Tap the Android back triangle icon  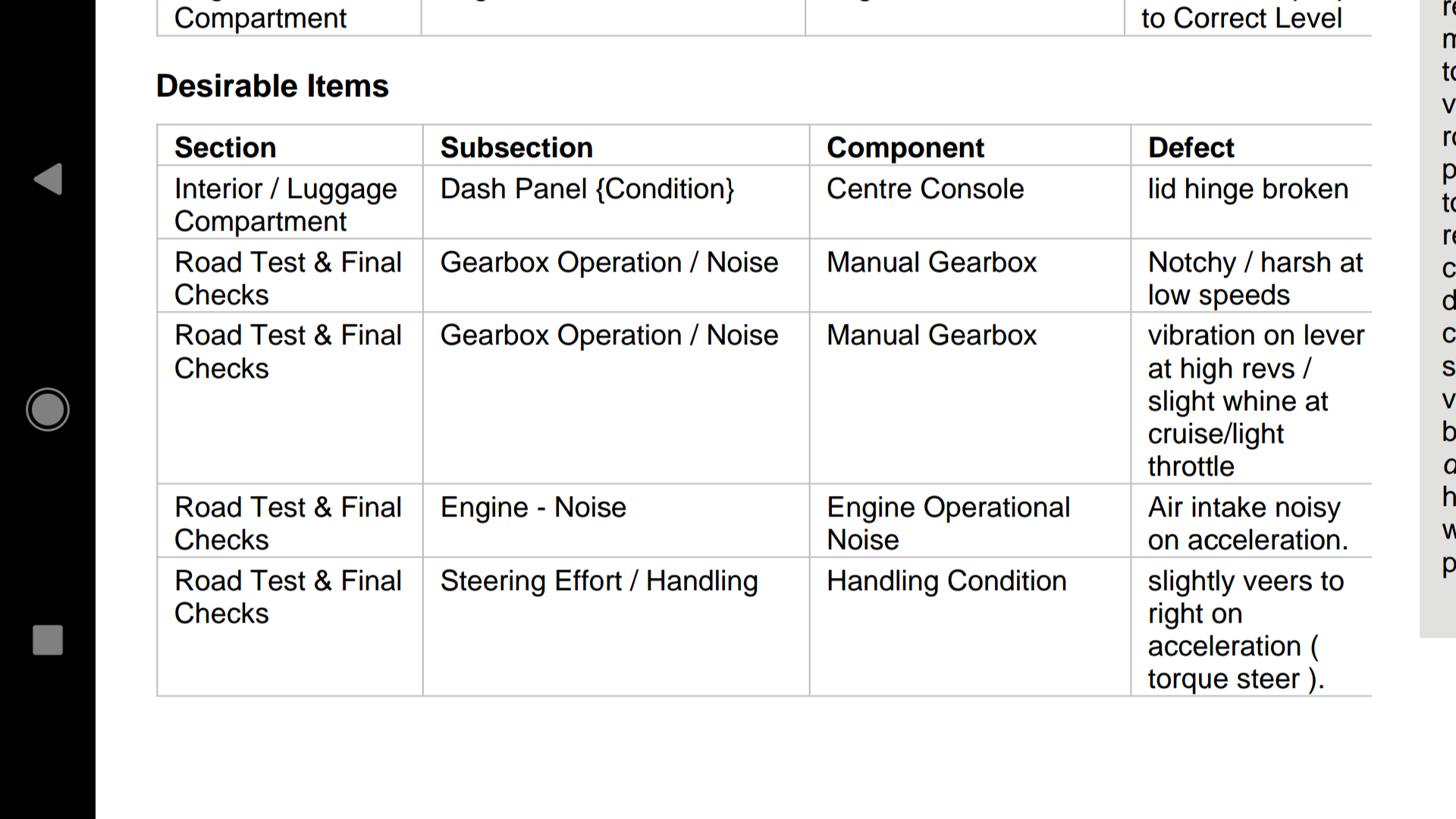pyautogui.click(x=49, y=179)
